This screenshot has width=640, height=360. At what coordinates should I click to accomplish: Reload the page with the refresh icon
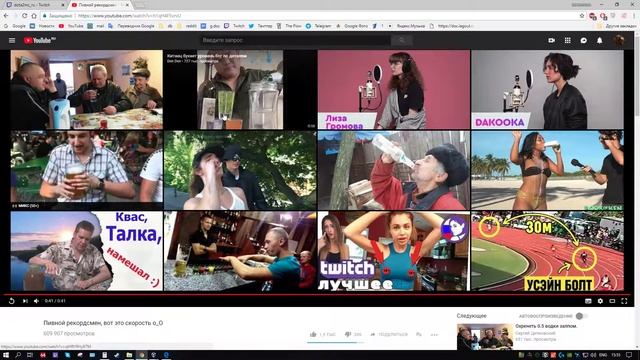pyautogui.click(x=24, y=16)
